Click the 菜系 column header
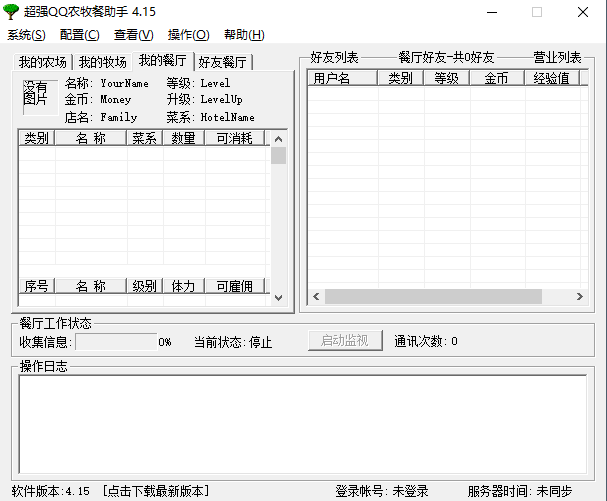This screenshot has width=607, height=501. pos(144,138)
